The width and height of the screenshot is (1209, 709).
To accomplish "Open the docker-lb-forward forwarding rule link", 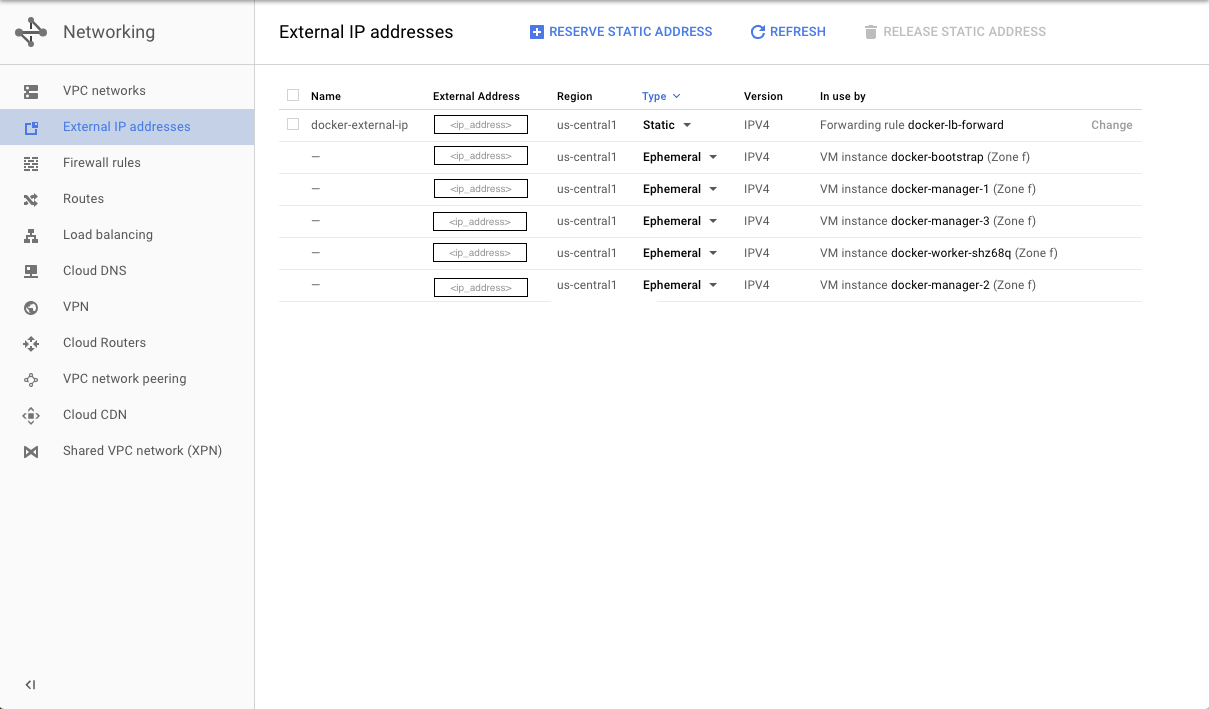I will click(955, 125).
